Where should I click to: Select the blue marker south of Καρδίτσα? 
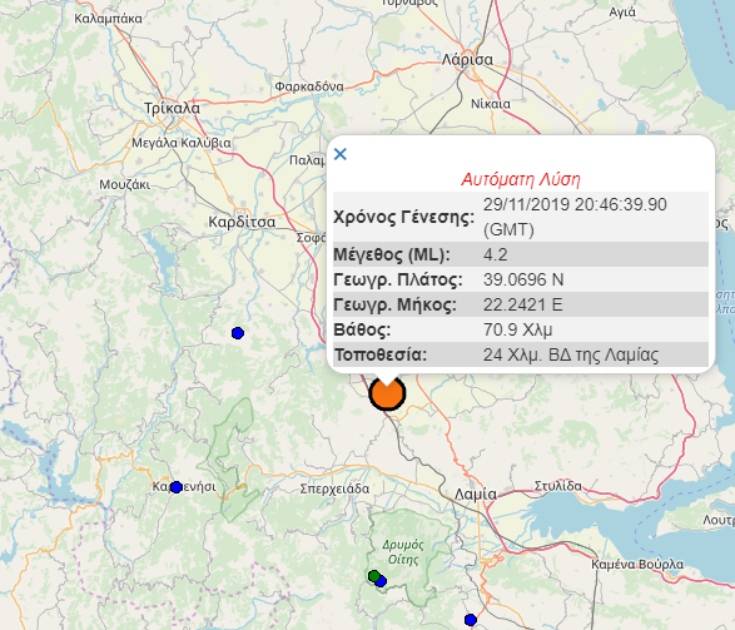click(x=237, y=333)
